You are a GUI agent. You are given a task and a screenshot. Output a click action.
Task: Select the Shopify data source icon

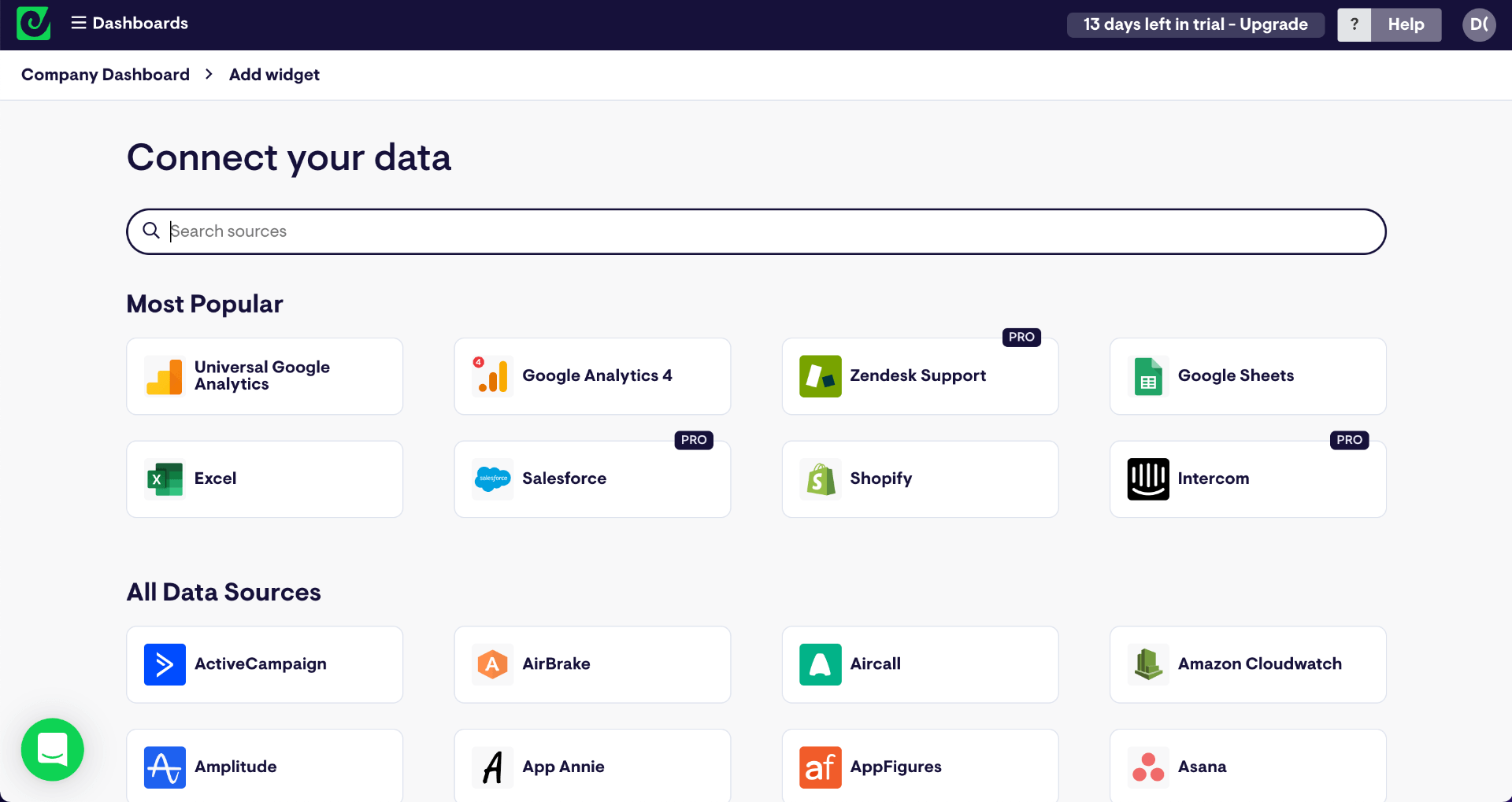click(820, 479)
